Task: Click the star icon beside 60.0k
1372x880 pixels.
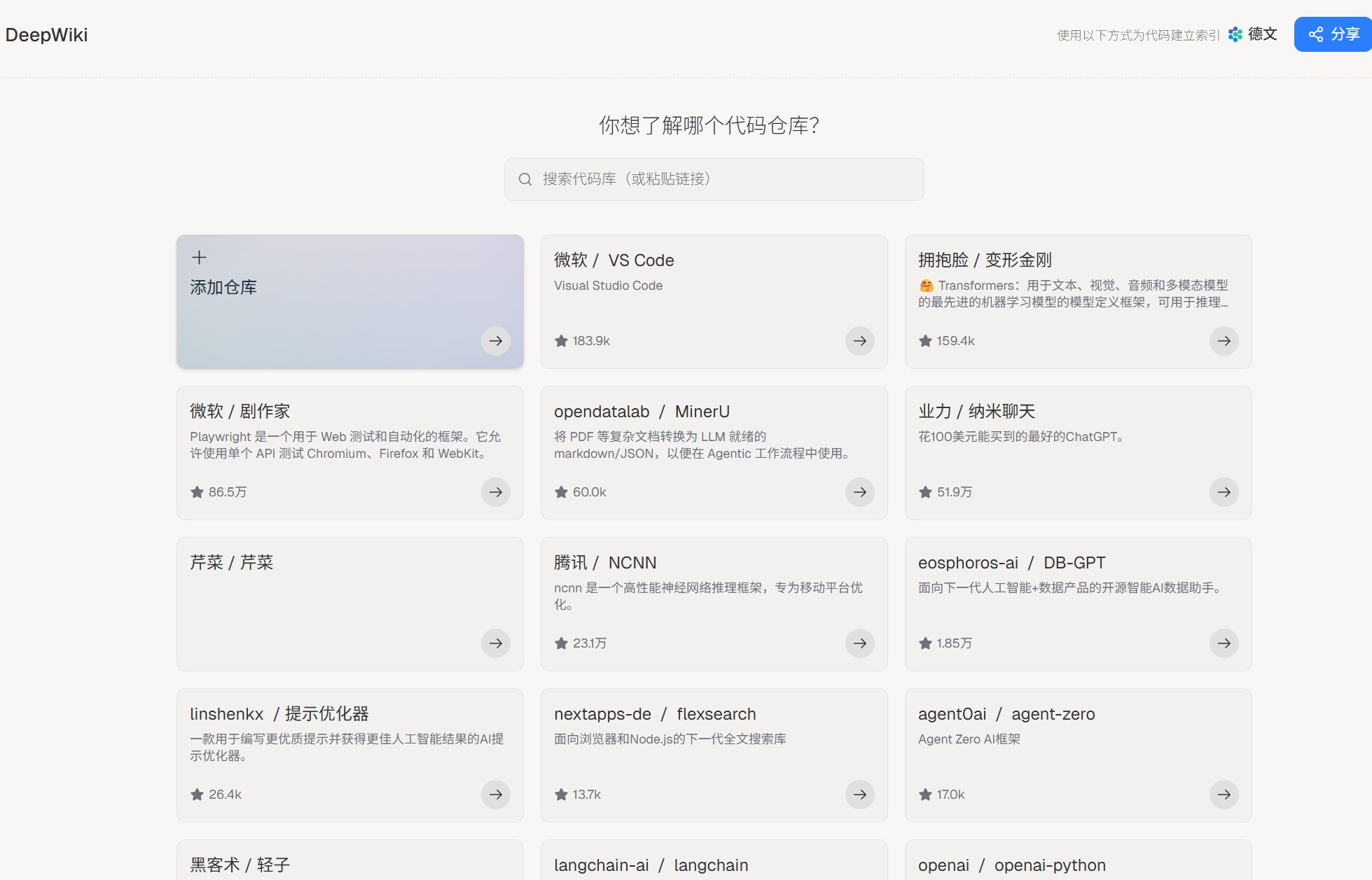Action: [x=561, y=492]
